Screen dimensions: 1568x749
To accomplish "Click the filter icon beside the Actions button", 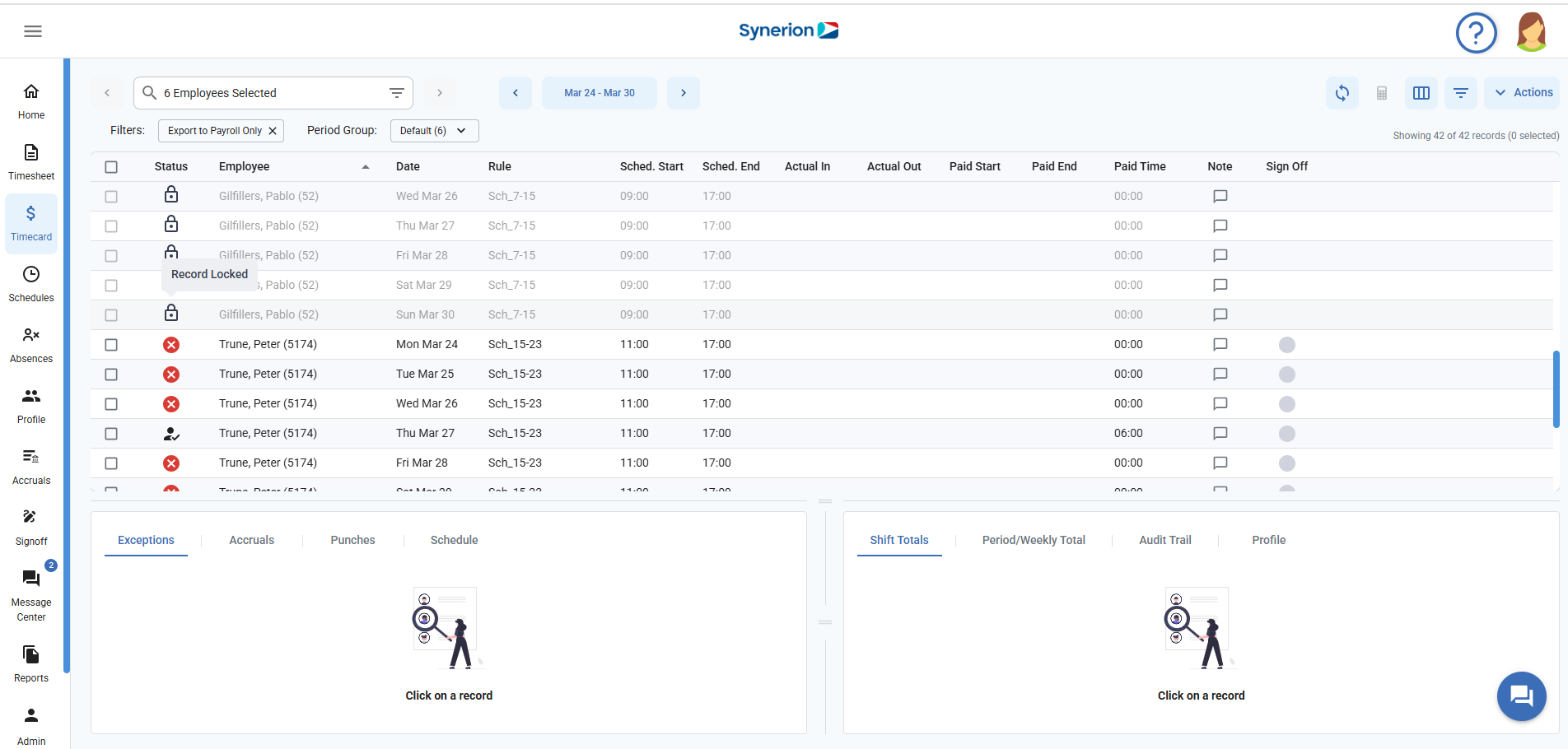I will click(x=1460, y=93).
